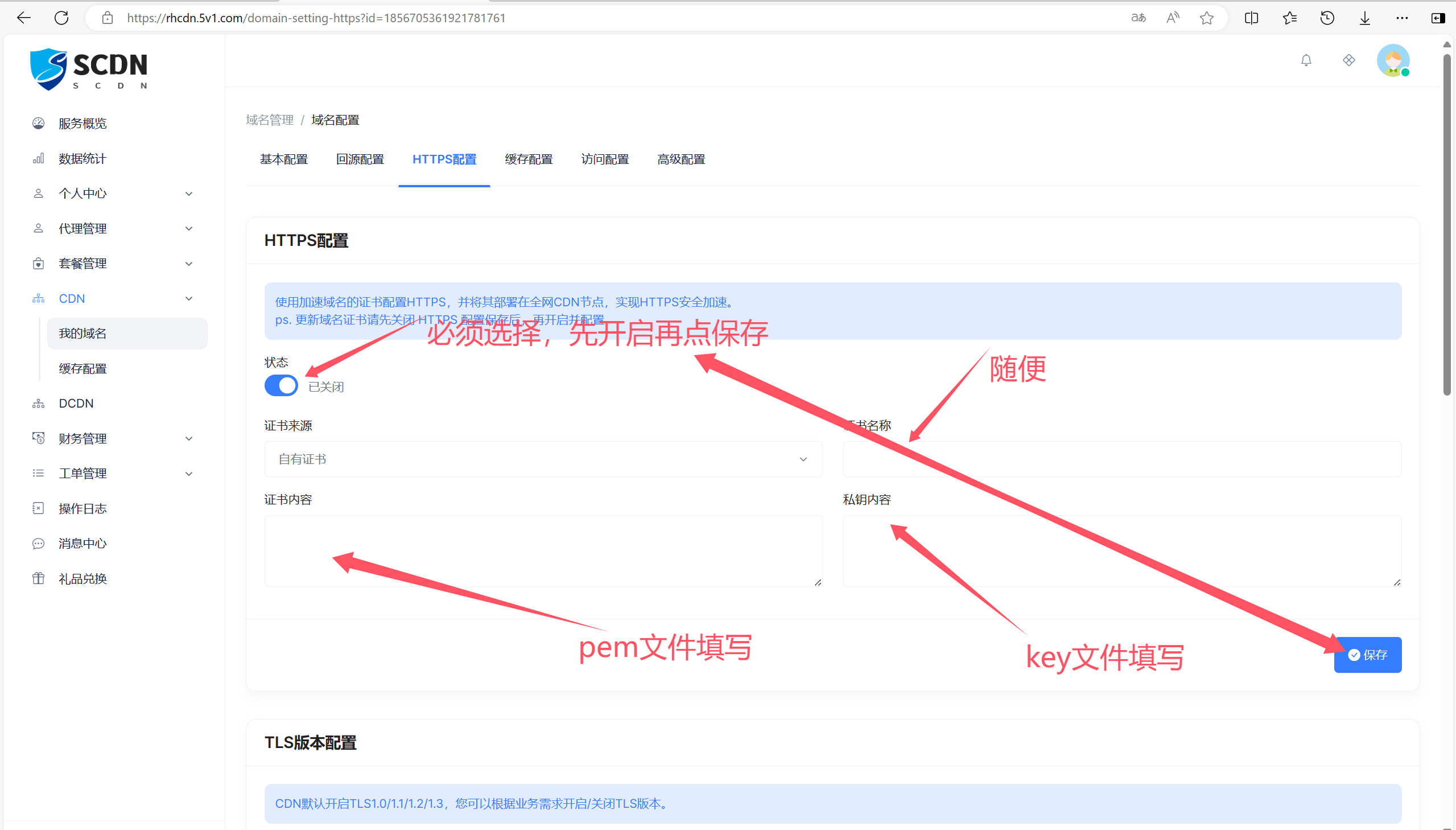Click the apps grid icon near the avatar
Screen dimensions: 1456x830
(x=1349, y=60)
